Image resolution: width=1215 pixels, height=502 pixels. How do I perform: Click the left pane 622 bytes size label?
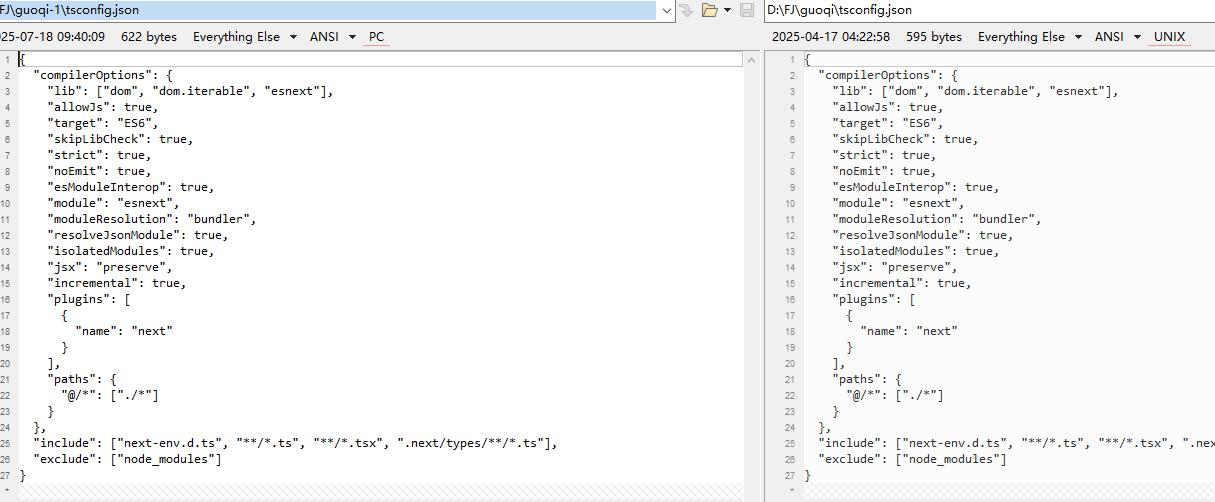tap(148, 37)
